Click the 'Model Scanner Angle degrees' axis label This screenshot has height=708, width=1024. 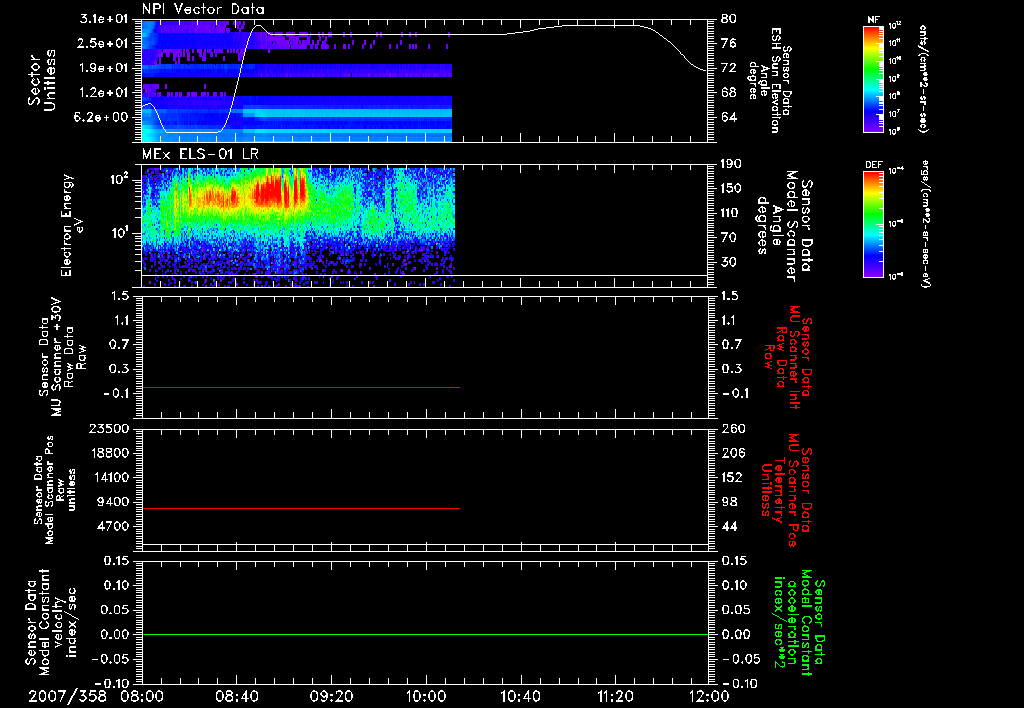785,226
